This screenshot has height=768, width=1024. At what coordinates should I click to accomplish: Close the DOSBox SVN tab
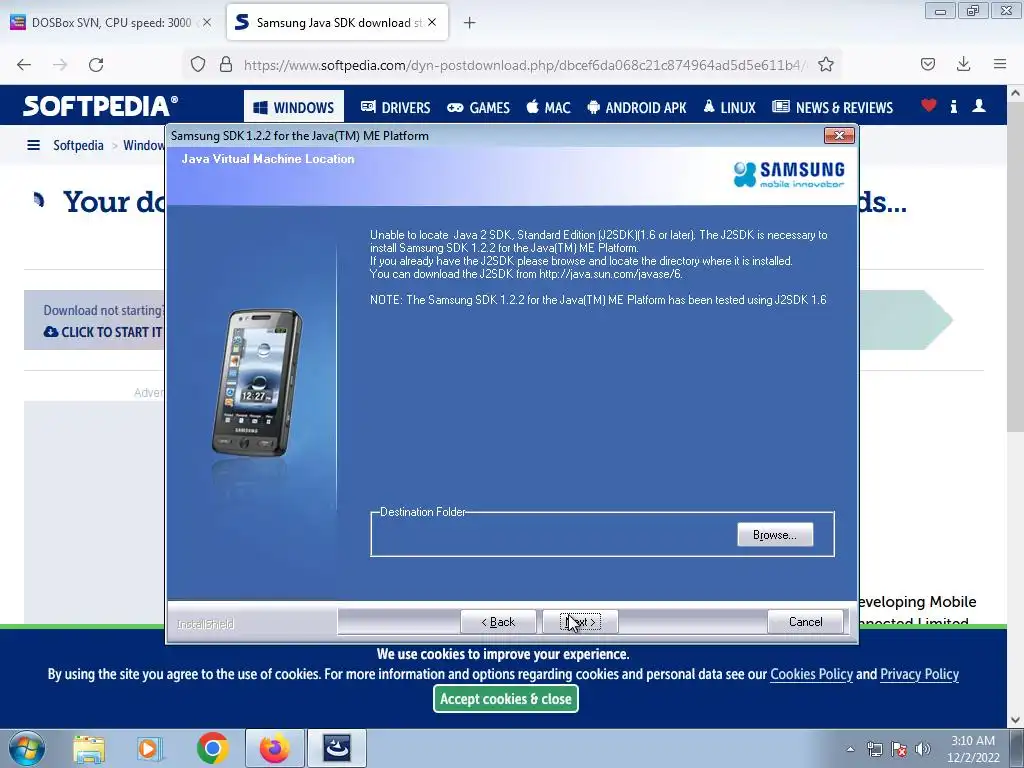point(207,22)
